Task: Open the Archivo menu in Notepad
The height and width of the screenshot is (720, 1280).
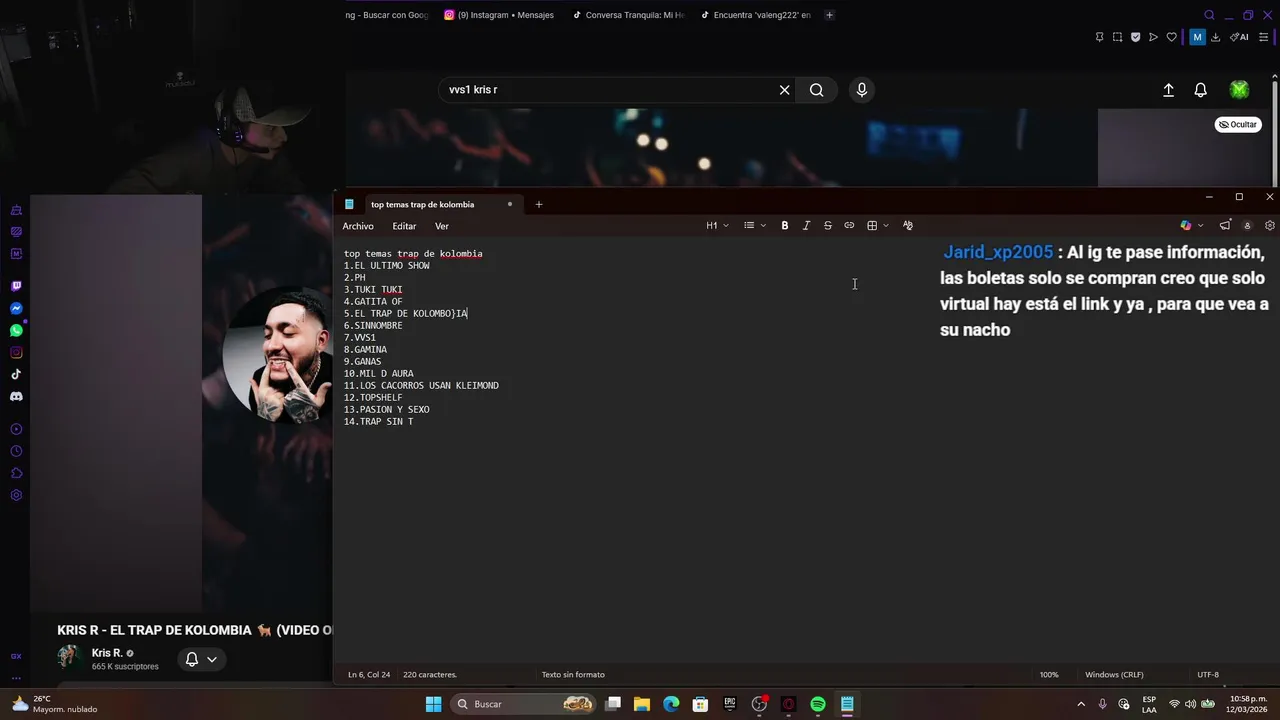Action: (x=358, y=226)
